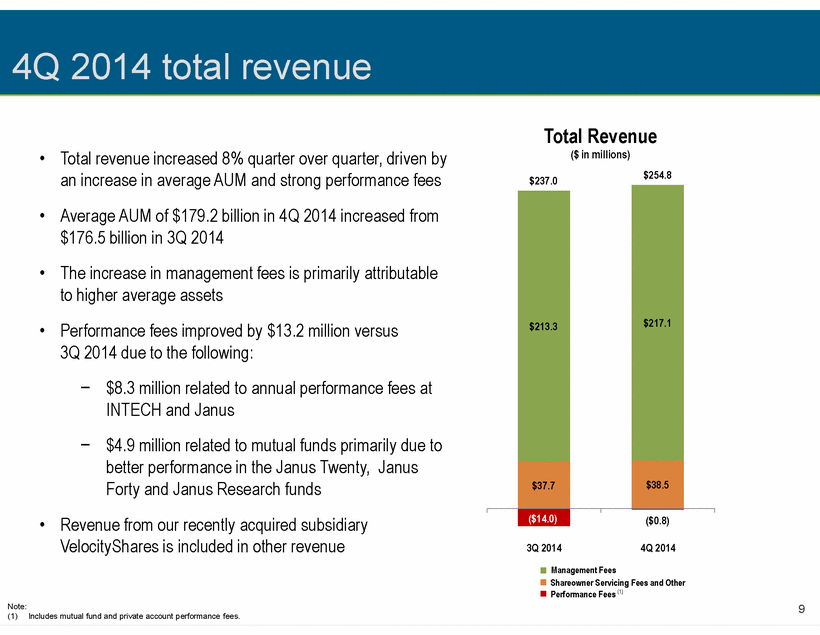Click the 'Performance Fees' legend label
The height and width of the screenshot is (635, 820).
[x=583, y=594]
